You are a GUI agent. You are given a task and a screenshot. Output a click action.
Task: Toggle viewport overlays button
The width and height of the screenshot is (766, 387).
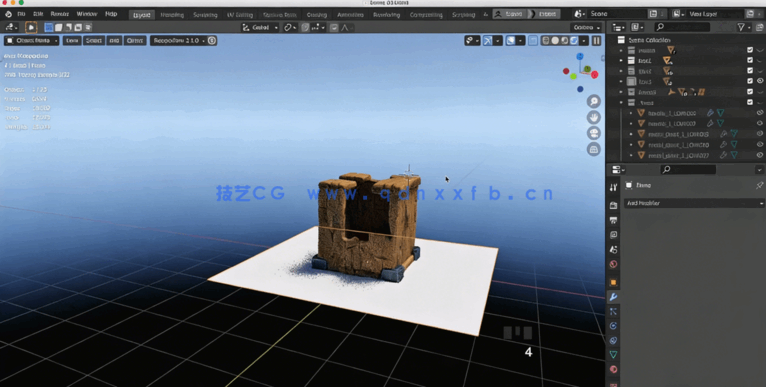[511, 41]
